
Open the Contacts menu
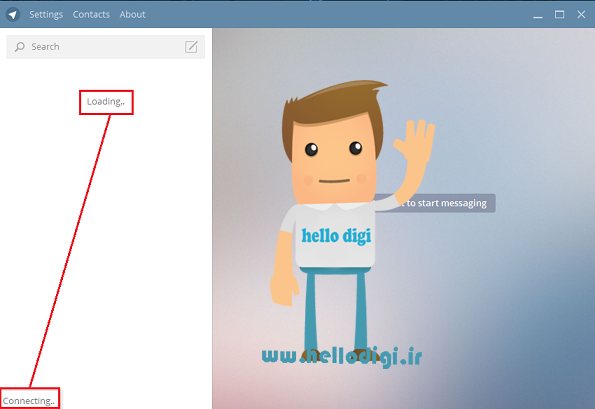click(91, 14)
